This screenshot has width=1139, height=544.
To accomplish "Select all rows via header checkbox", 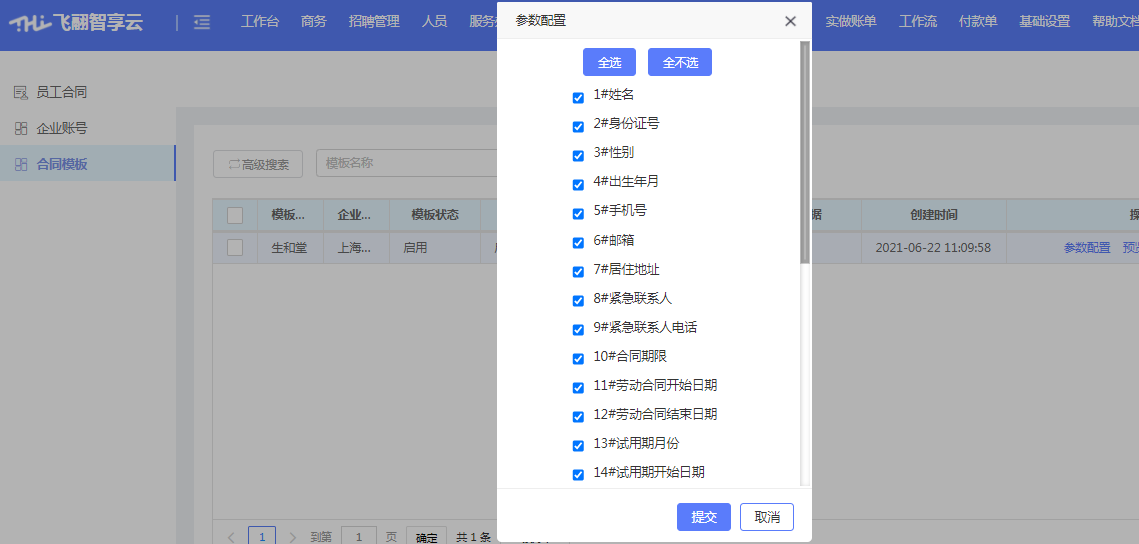I will (235, 215).
